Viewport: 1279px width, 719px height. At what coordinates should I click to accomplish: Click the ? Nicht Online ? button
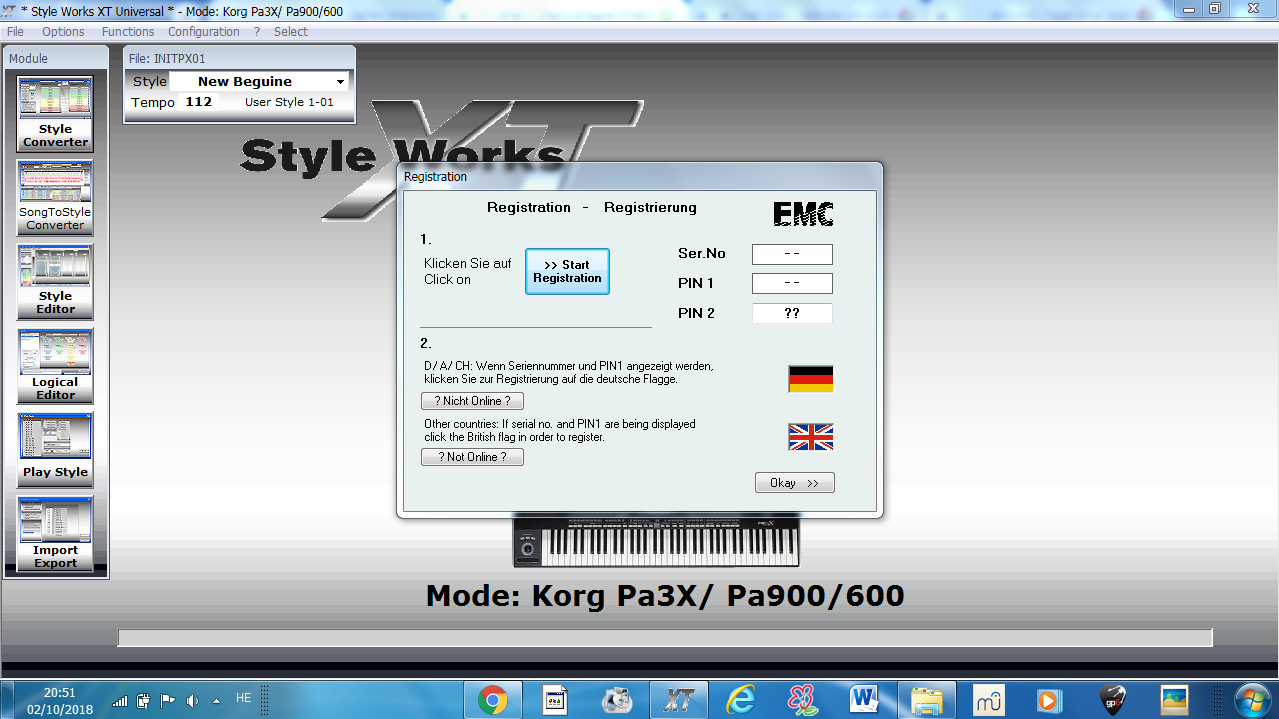click(x=472, y=401)
